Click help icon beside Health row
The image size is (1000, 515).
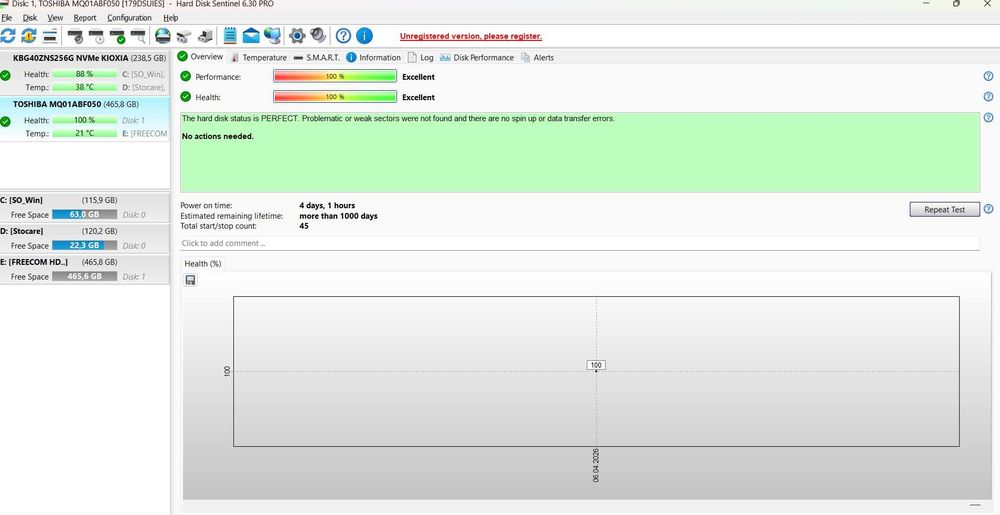click(989, 97)
